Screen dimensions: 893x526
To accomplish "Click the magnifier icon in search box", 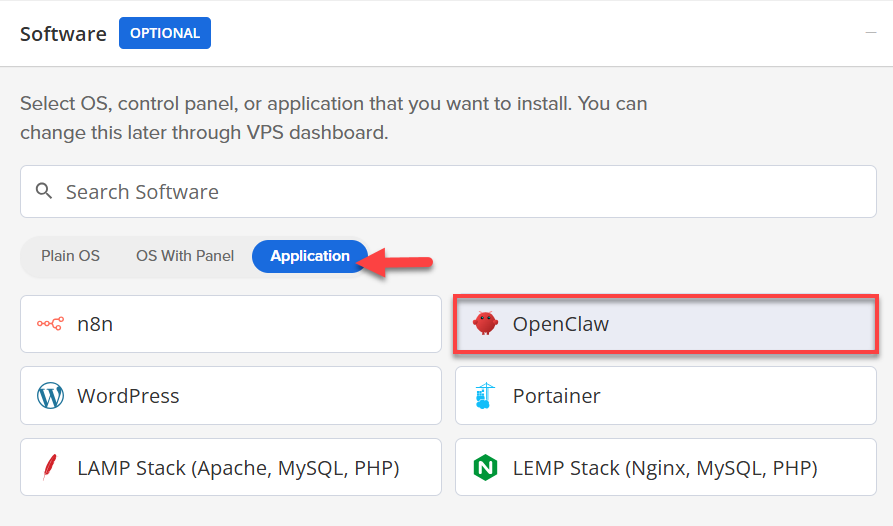I will coord(44,191).
